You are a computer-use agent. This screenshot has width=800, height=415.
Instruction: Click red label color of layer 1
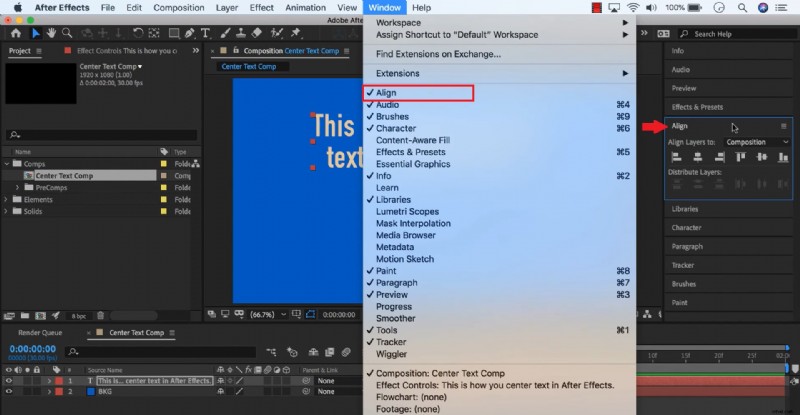[x=59, y=381]
